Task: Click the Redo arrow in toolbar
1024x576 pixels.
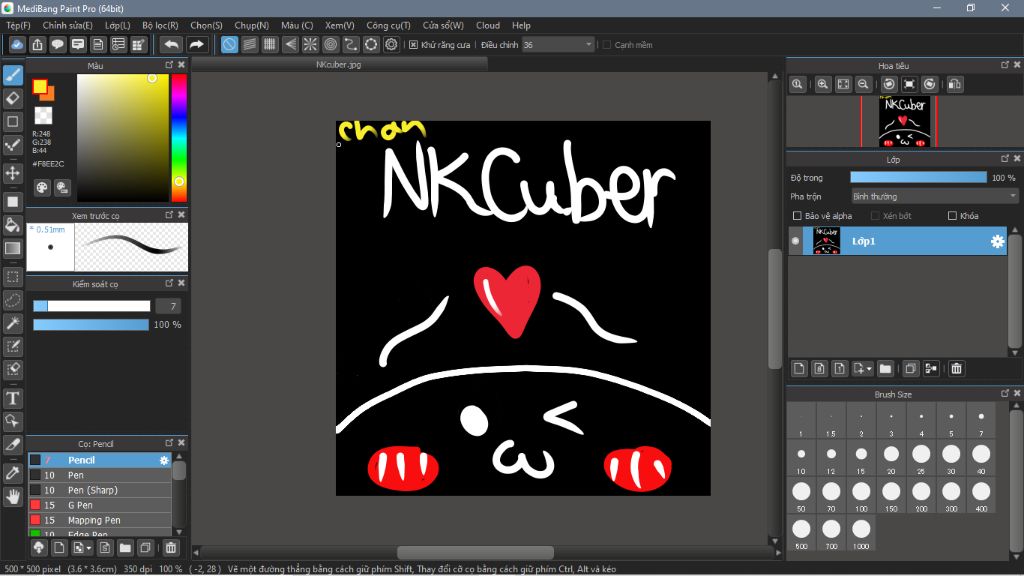Action: tap(196, 44)
